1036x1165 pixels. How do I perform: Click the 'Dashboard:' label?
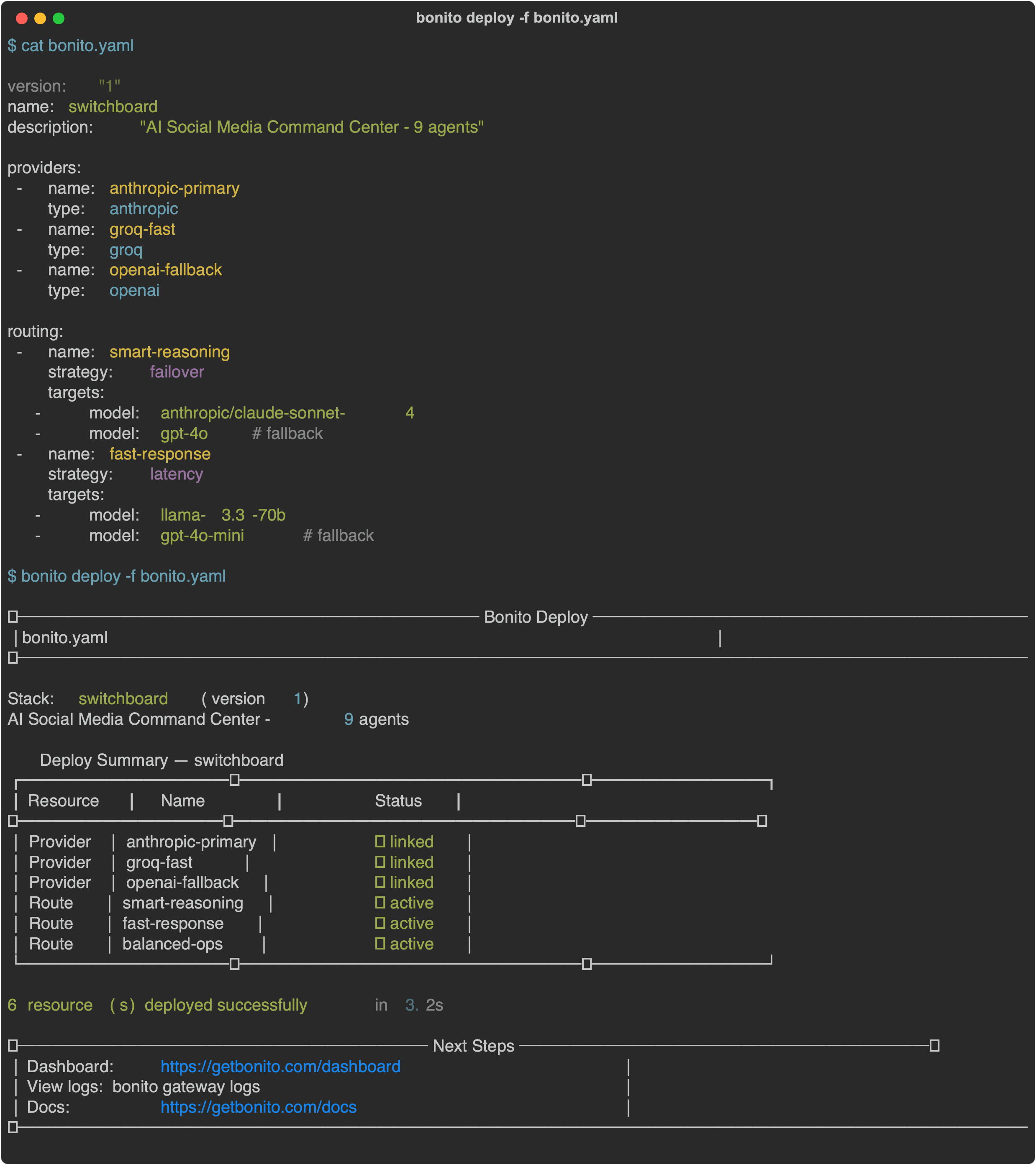click(71, 1066)
